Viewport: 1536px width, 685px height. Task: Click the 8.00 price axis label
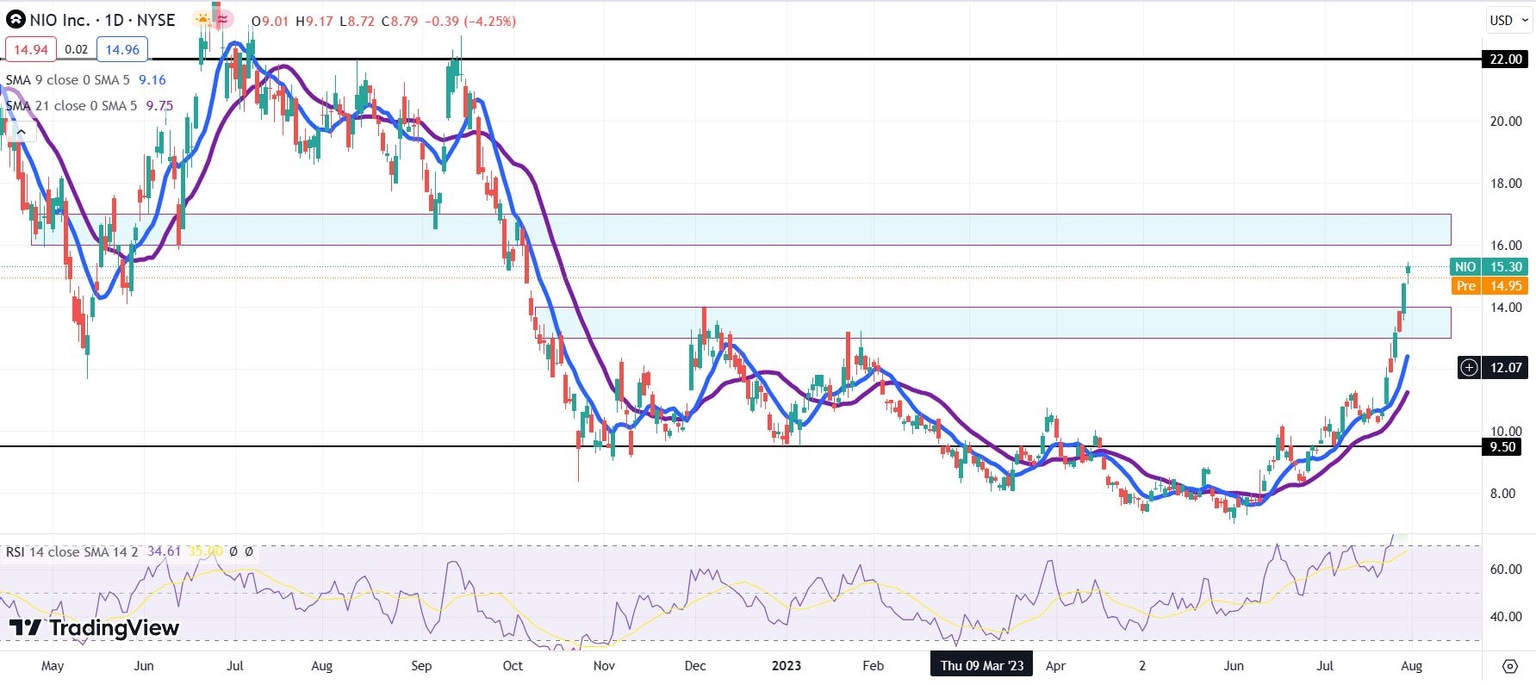[1505, 494]
